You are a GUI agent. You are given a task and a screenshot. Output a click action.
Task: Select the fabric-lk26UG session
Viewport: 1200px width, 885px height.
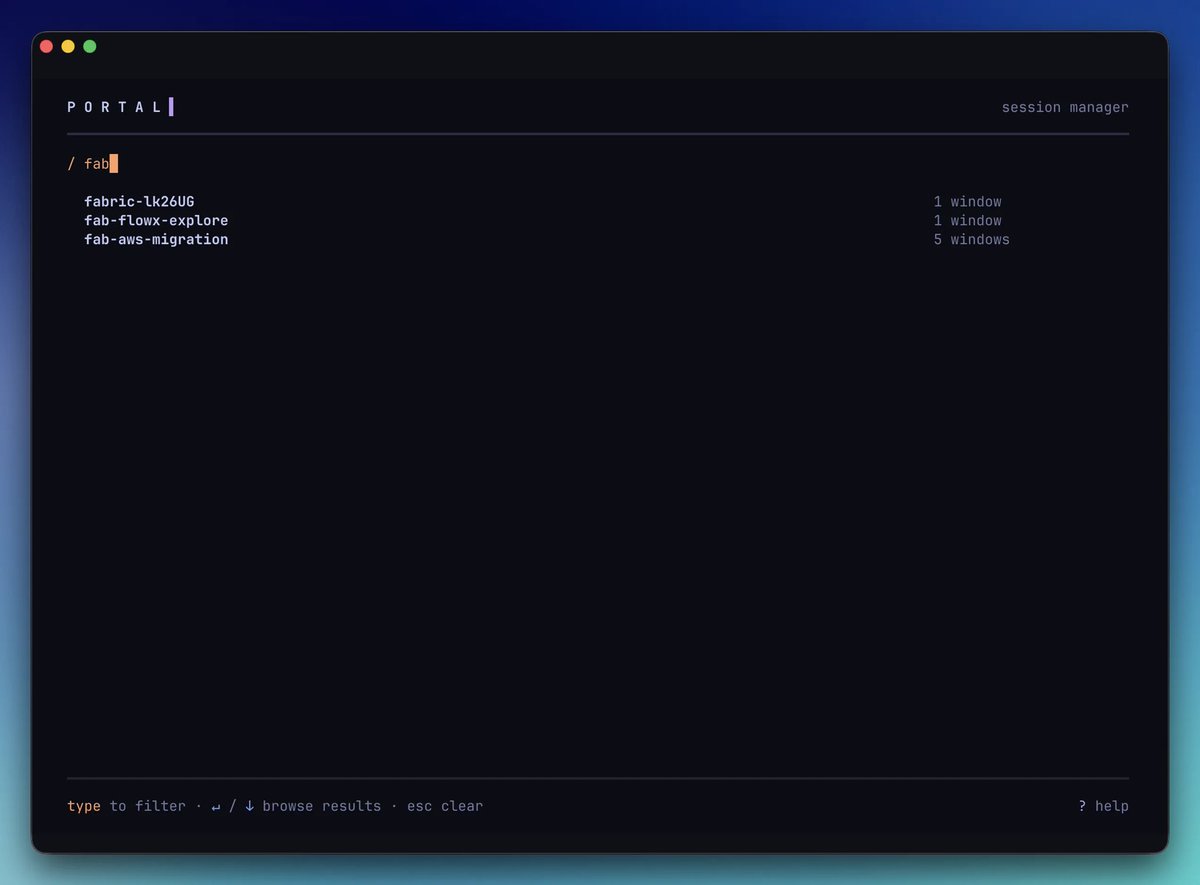tap(139, 202)
